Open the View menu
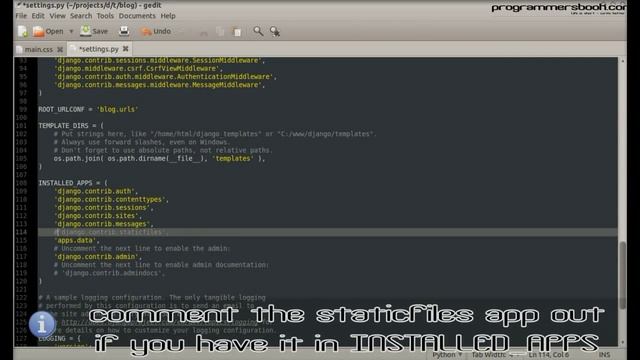 [57, 16]
